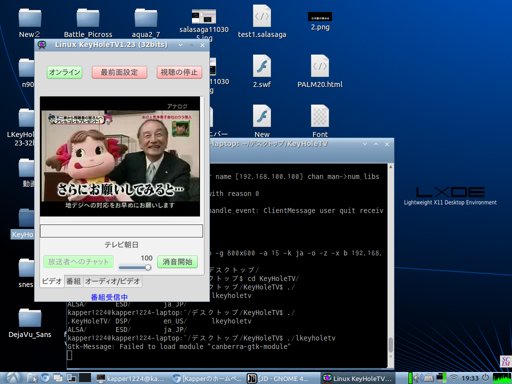Image resolution: width=512 pixels, height=384 pixels.
Task: Open the terminal window roll-up arrow
Action: point(365,144)
